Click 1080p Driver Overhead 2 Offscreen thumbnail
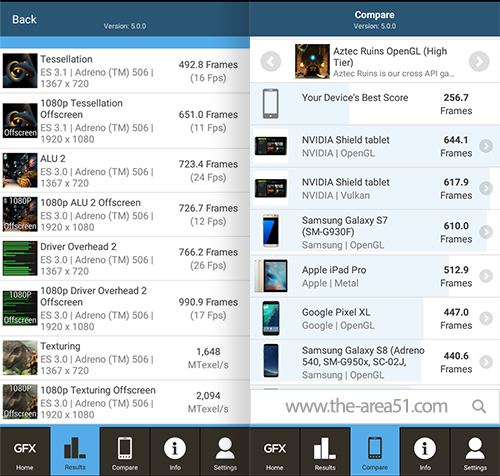500x476 pixels. click(20, 308)
